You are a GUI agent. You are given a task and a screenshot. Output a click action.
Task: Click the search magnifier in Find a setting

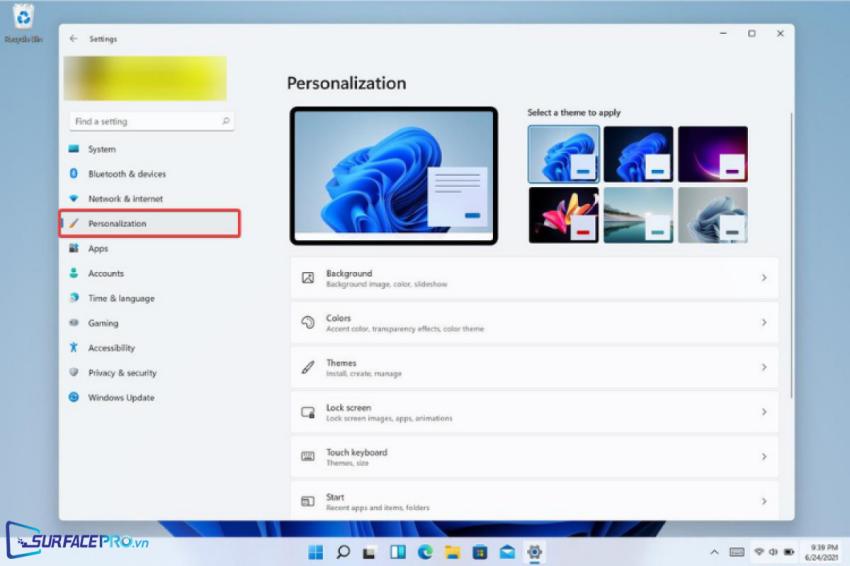[226, 121]
